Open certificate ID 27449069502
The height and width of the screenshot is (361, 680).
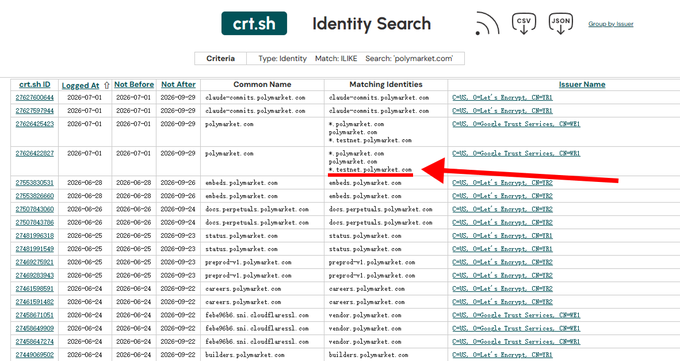click(x=35, y=355)
